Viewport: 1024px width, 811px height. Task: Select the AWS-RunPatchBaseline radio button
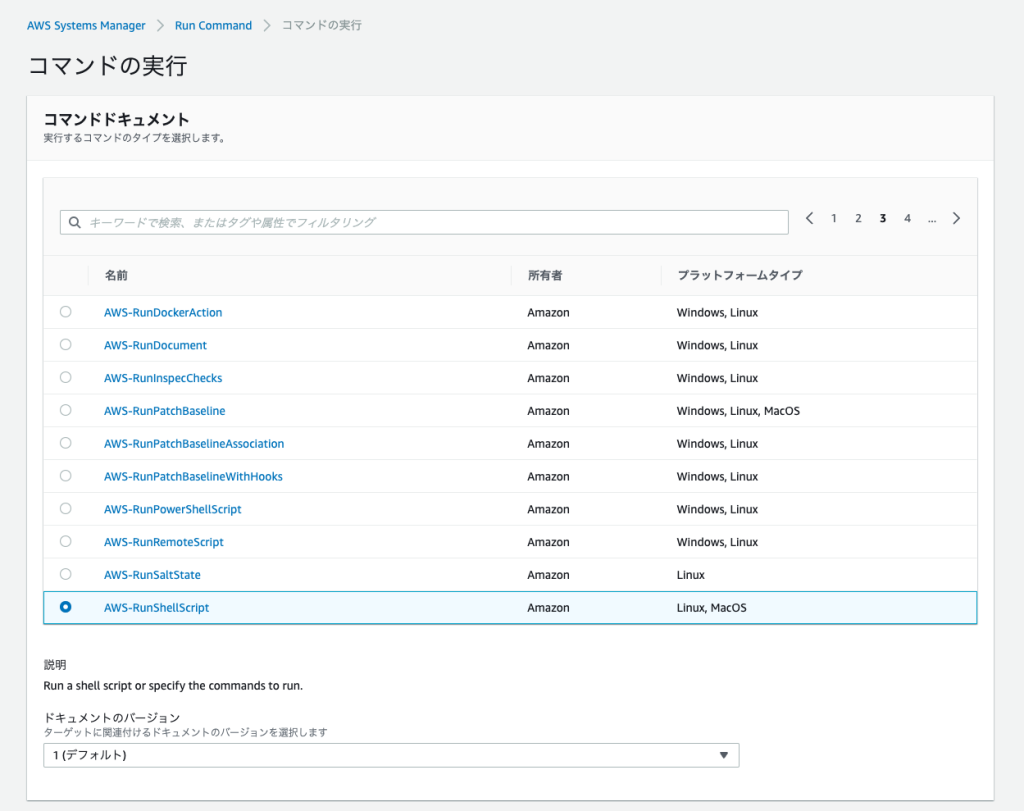pos(65,410)
